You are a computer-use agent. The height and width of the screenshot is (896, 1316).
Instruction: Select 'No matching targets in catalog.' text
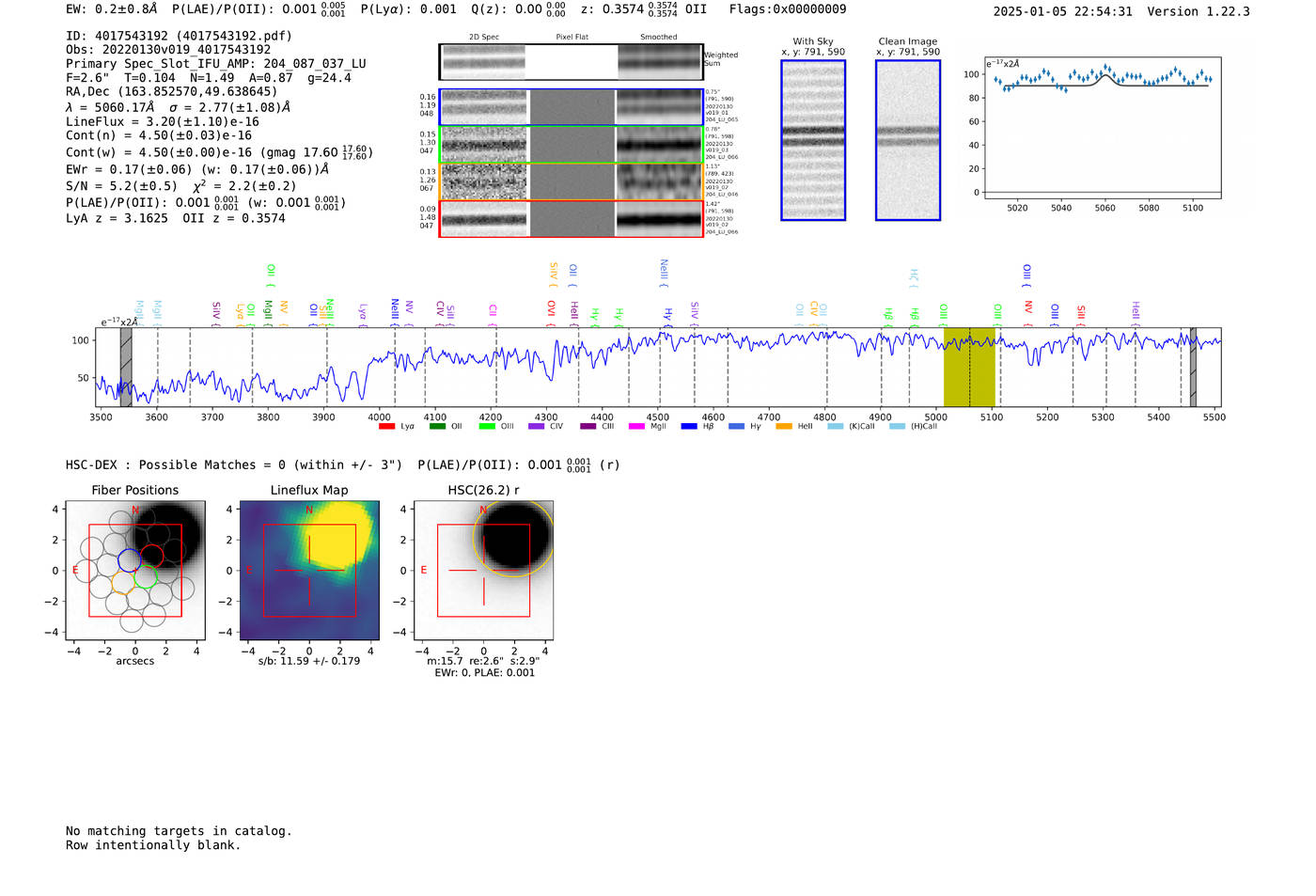[x=179, y=831]
